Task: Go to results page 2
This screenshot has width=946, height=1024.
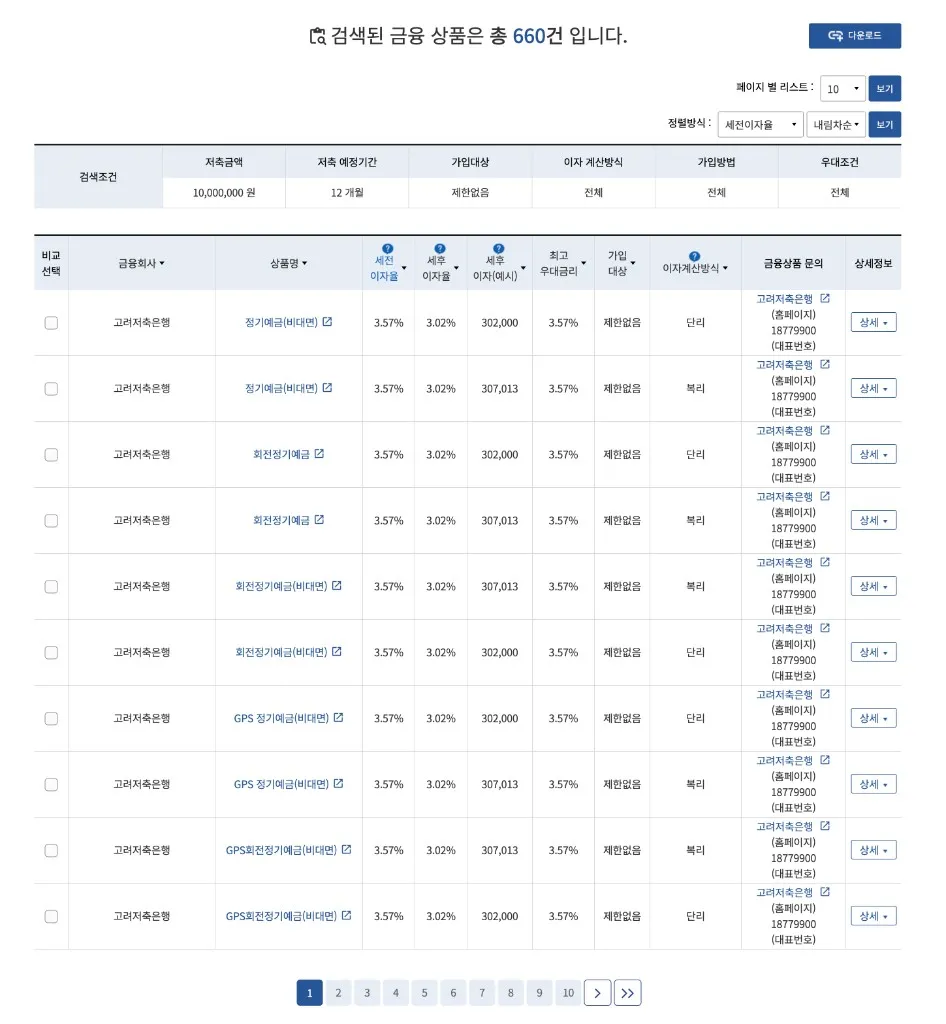Action: point(338,993)
